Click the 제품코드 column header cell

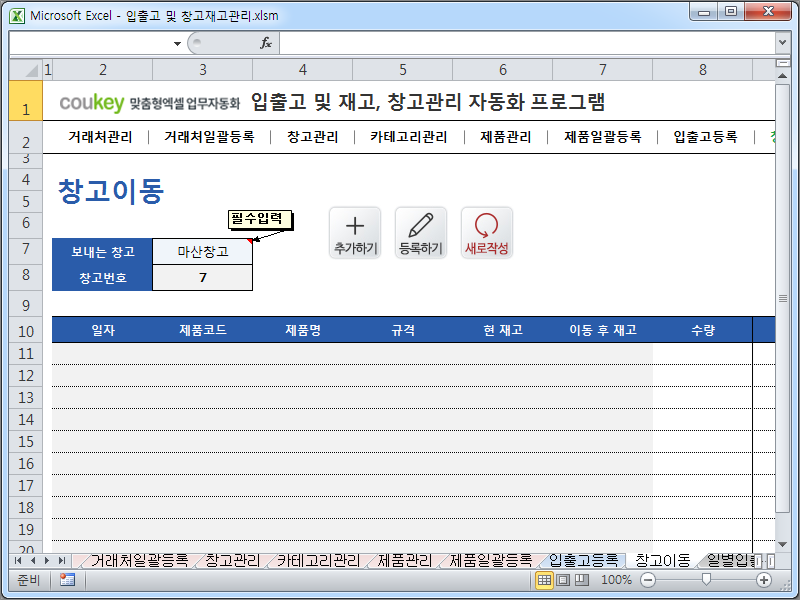pos(203,330)
